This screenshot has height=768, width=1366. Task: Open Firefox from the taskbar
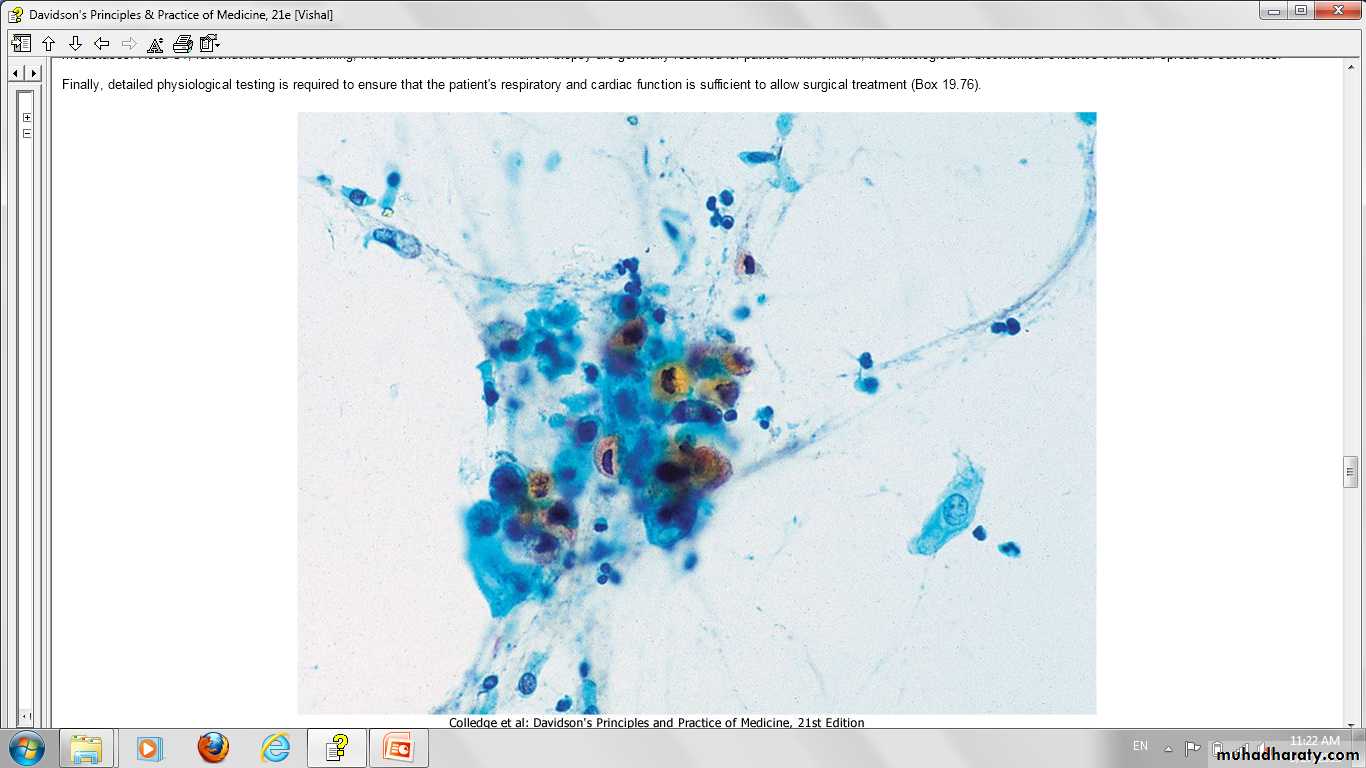pyautogui.click(x=212, y=747)
